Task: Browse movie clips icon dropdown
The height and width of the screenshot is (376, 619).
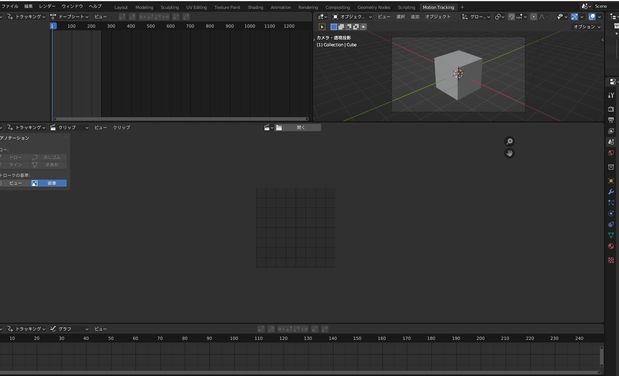Action: pos(268,128)
